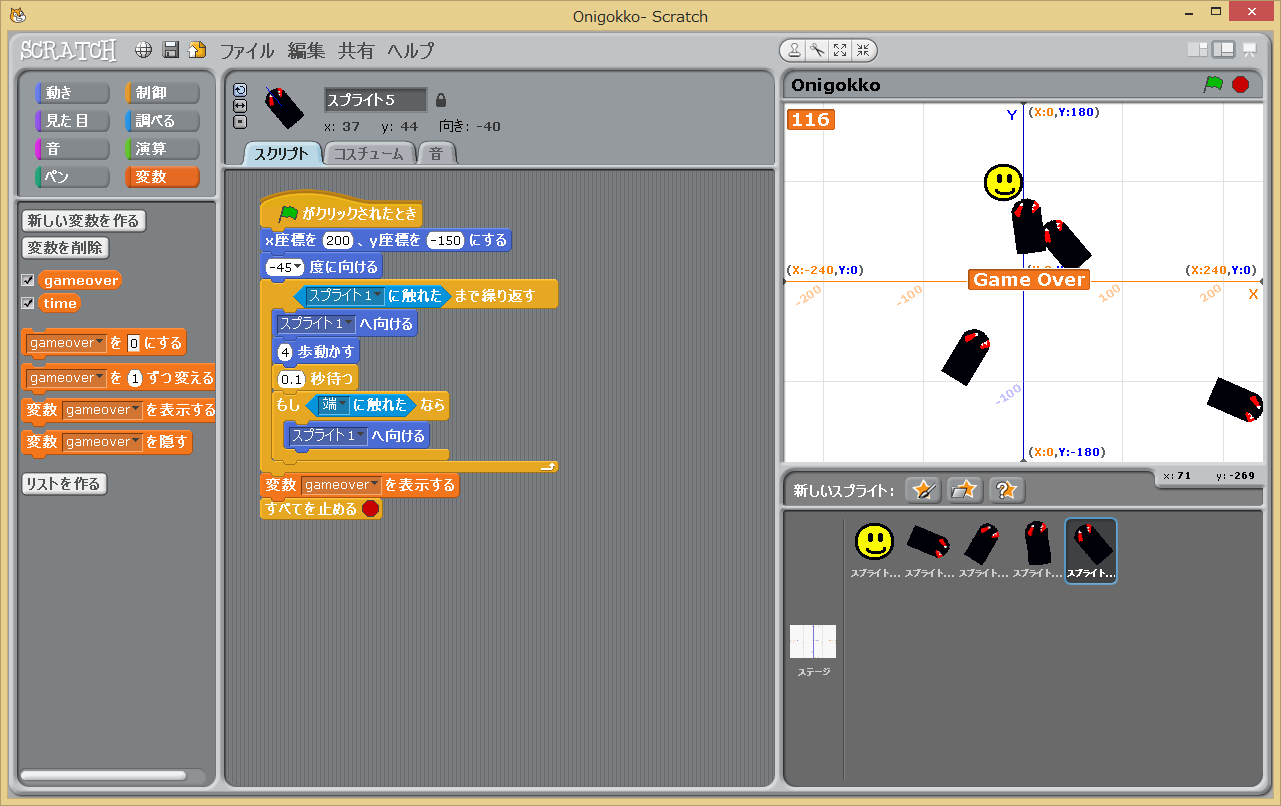This screenshot has width=1281, height=806.
Task: Open variable dropdown in palette 'を表示する' block
Action: coord(101,410)
